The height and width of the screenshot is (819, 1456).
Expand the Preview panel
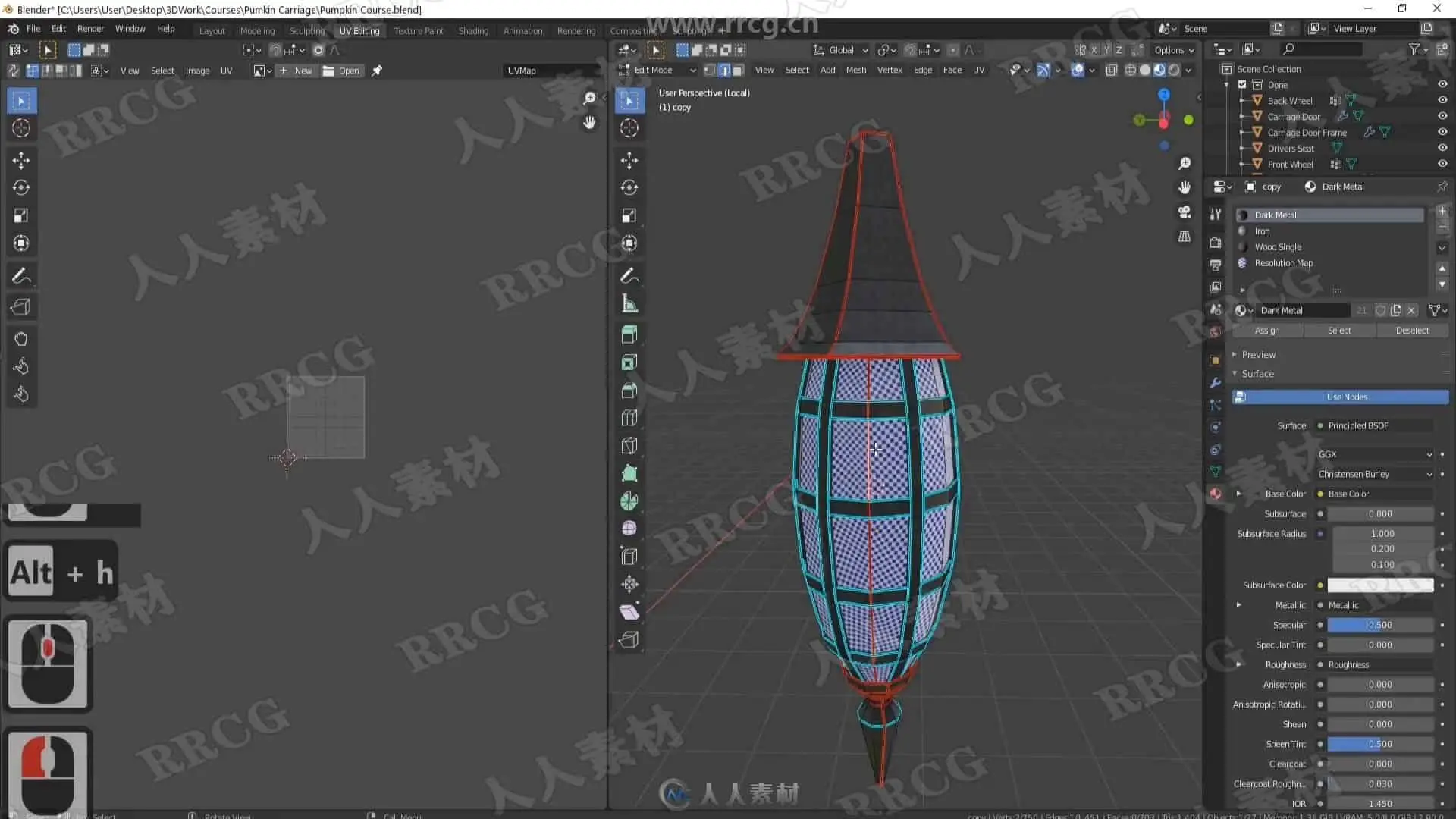(x=1258, y=354)
